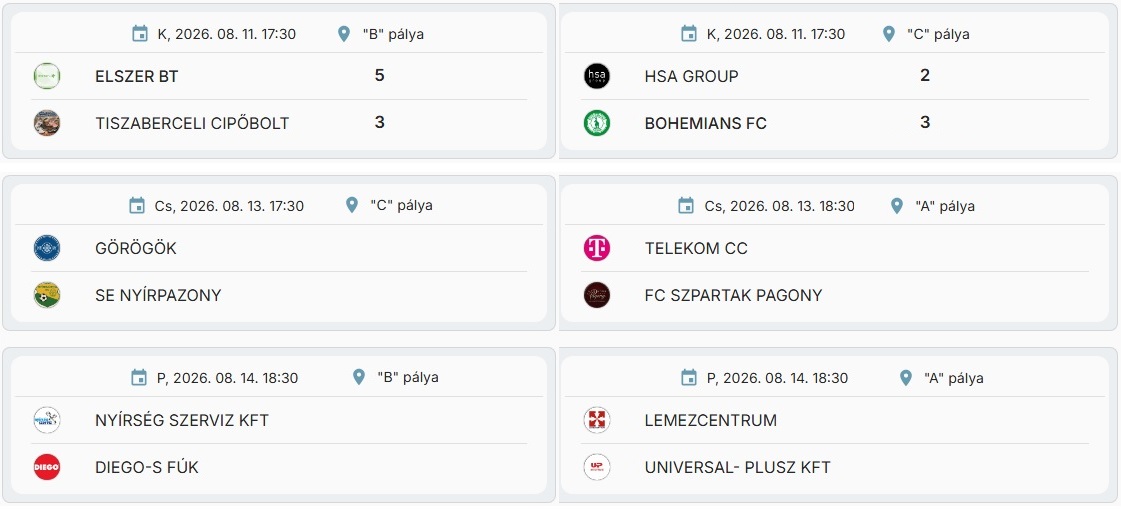The width and height of the screenshot is (1121, 510).
Task: Select the FC SZPARTAK PAGONY team name
Action: 734,295
